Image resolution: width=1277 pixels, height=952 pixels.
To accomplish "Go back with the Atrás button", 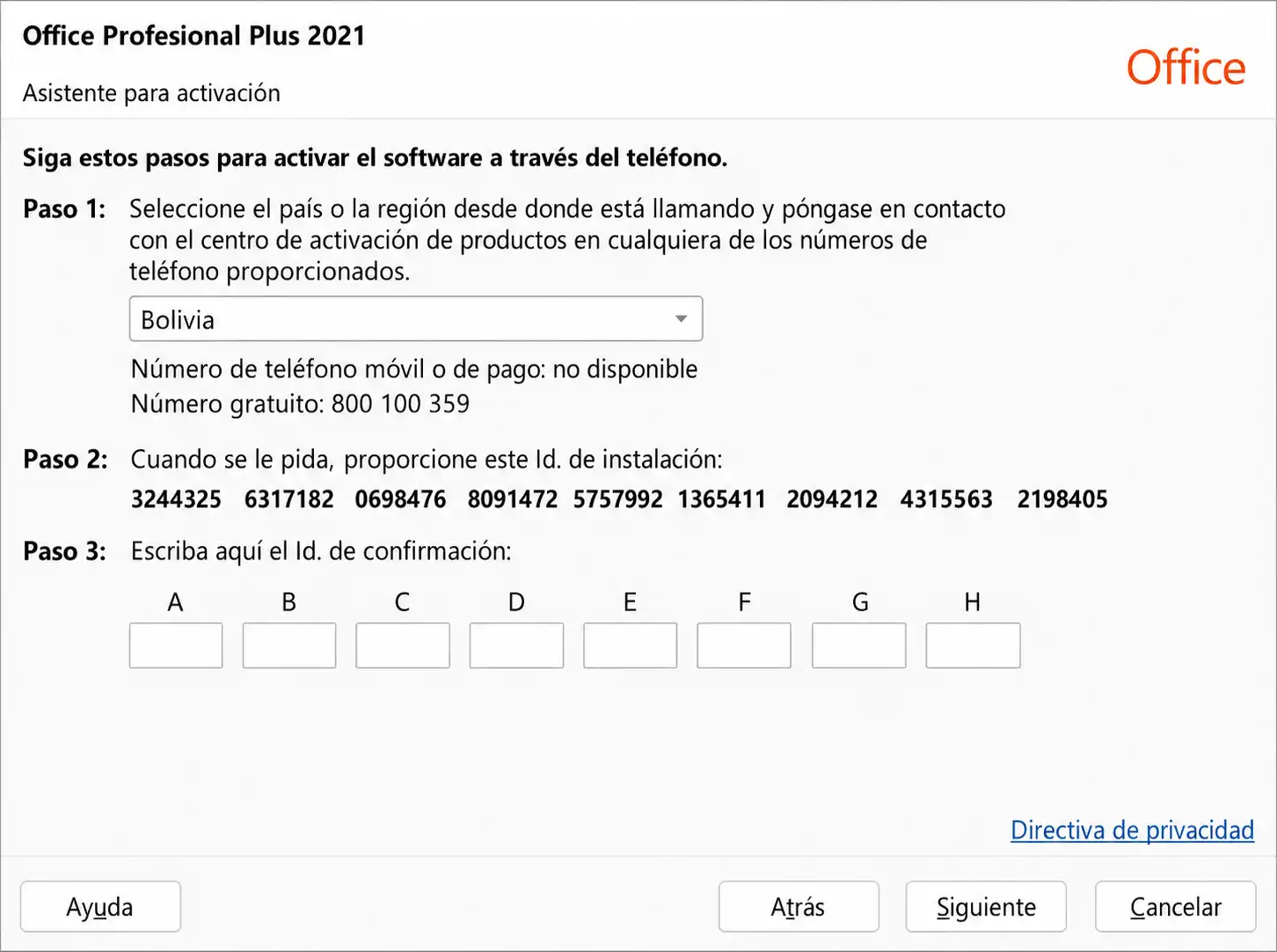I will 799,906.
